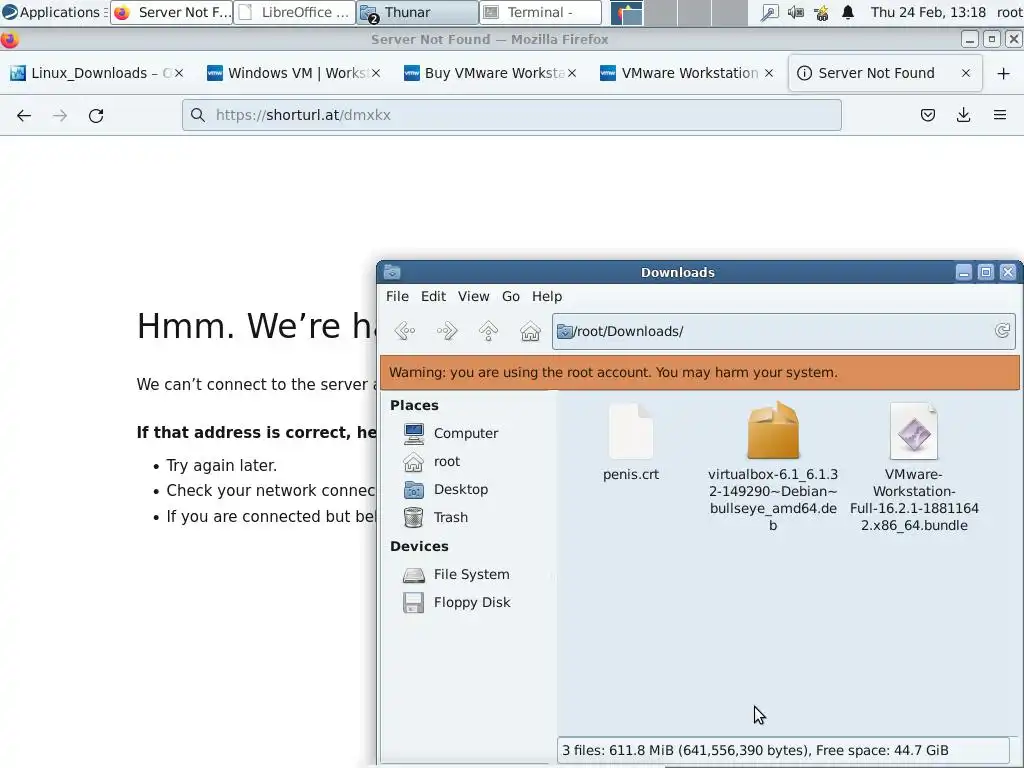The width and height of the screenshot is (1024, 768).
Task: Click the root user label in panel
Action: tap(1008, 12)
